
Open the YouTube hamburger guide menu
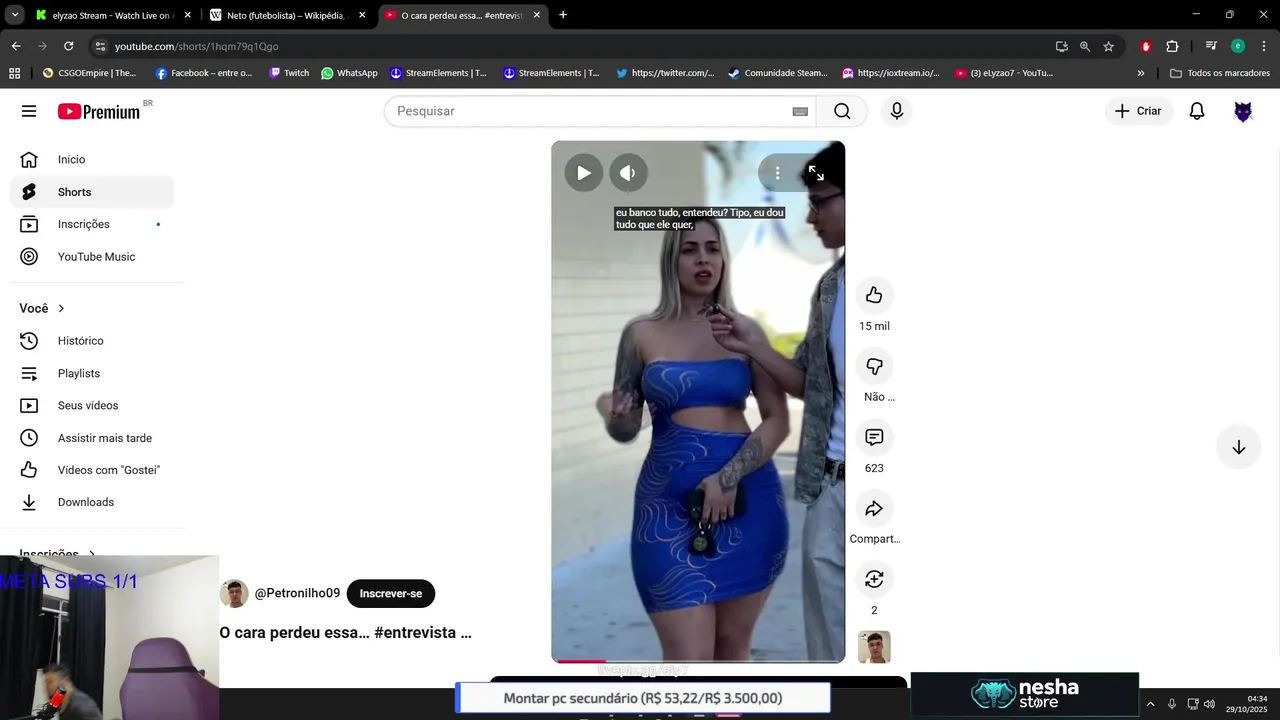click(x=29, y=111)
